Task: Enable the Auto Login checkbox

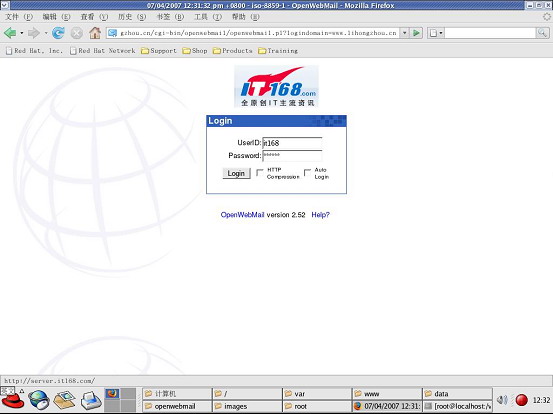Action: (308, 172)
